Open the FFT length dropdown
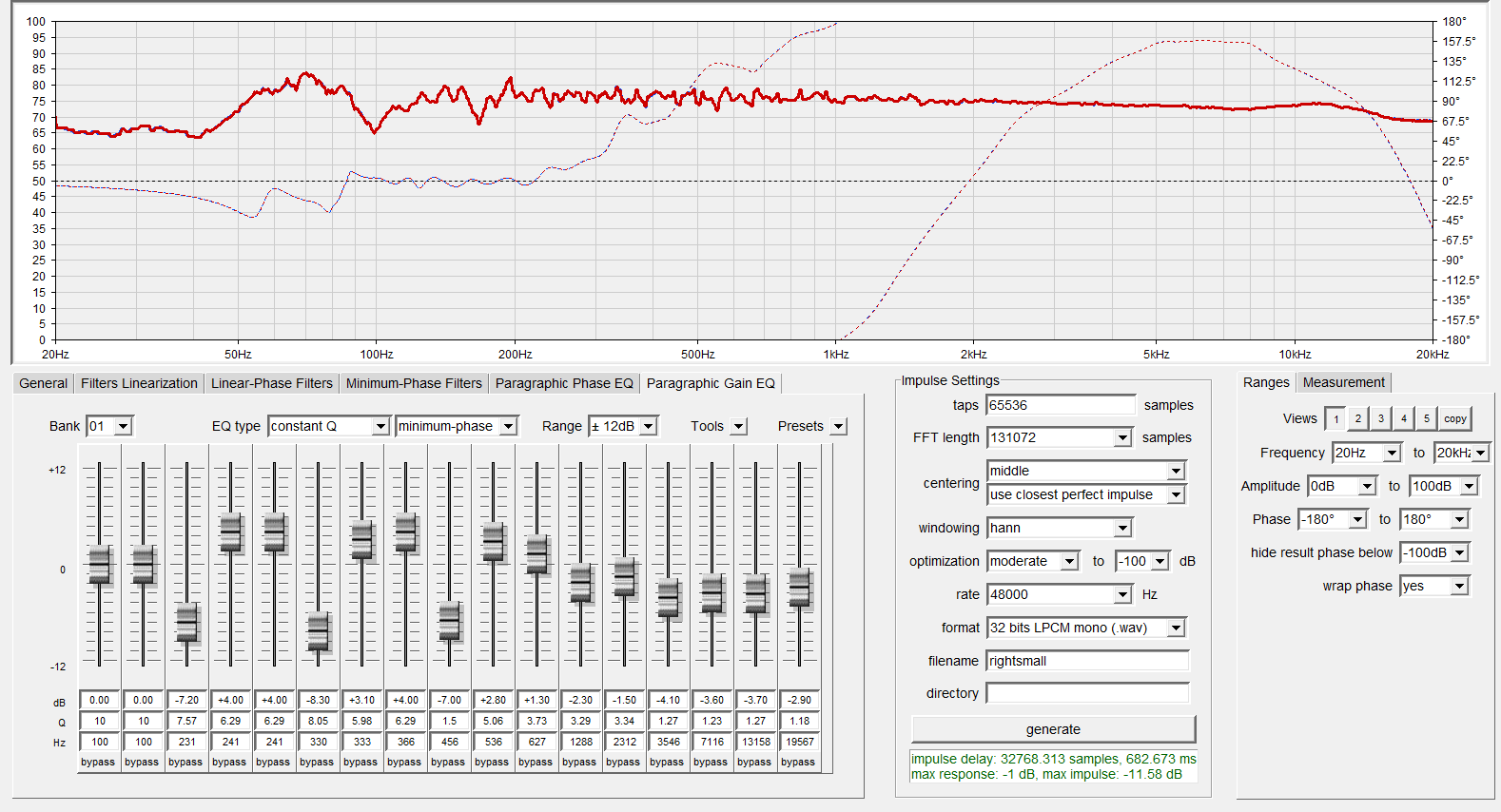The image size is (1501, 812). 1122,437
